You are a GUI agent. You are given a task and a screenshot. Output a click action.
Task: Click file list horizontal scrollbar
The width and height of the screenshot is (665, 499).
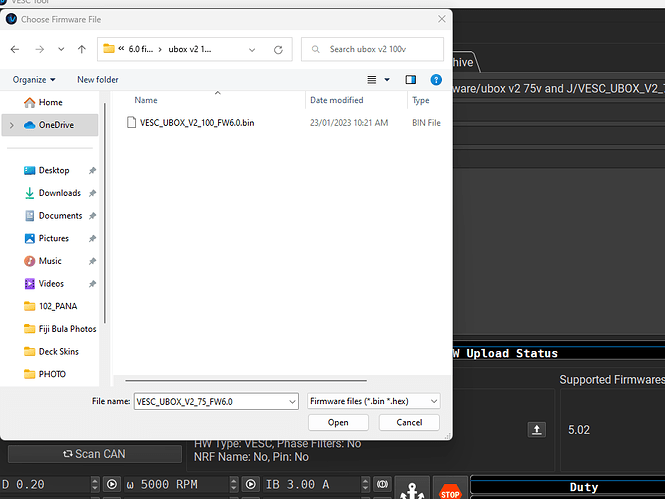(x=246, y=381)
